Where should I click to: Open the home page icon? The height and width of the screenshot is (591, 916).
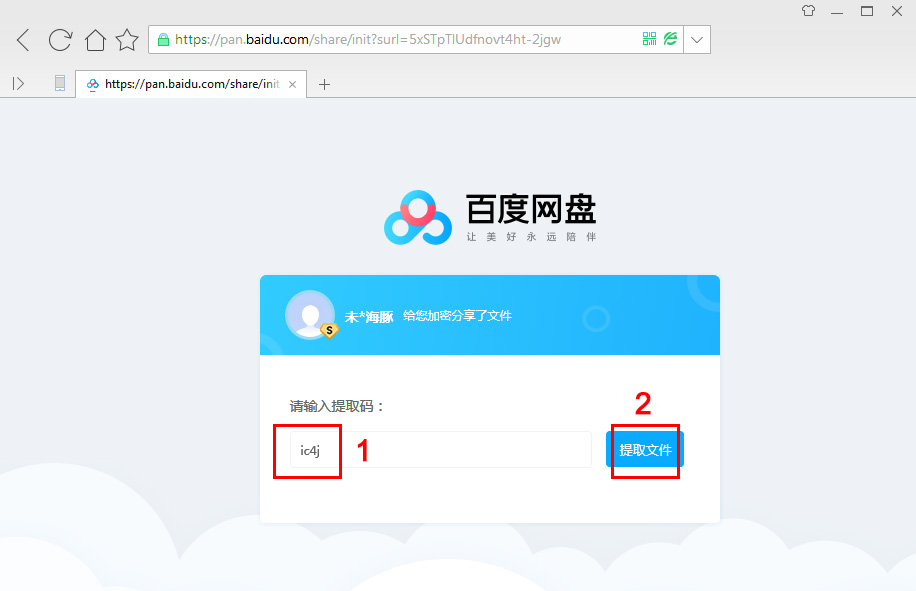94,39
